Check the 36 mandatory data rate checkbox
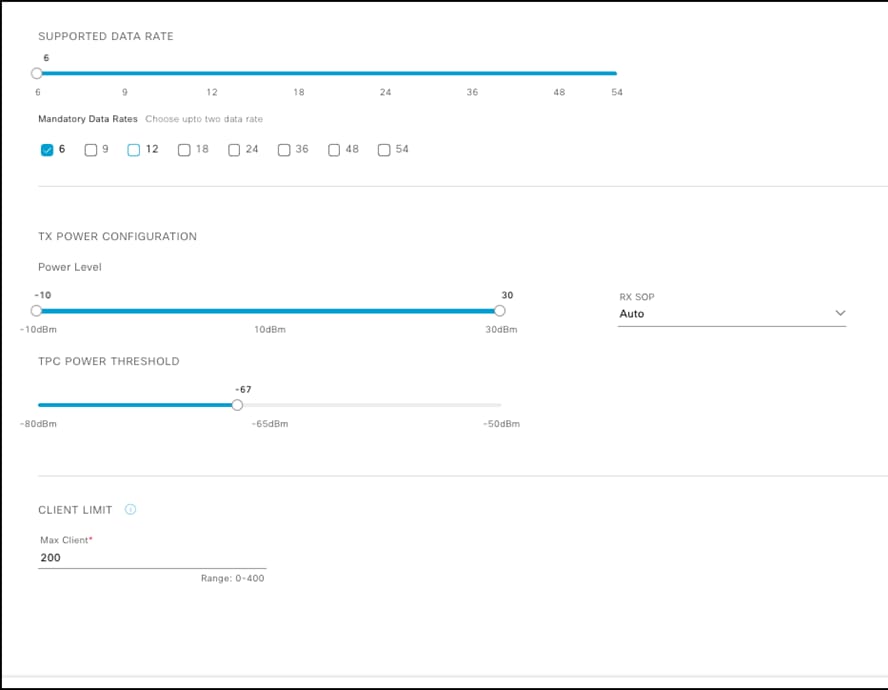Image resolution: width=888 pixels, height=690 pixels. (284, 150)
